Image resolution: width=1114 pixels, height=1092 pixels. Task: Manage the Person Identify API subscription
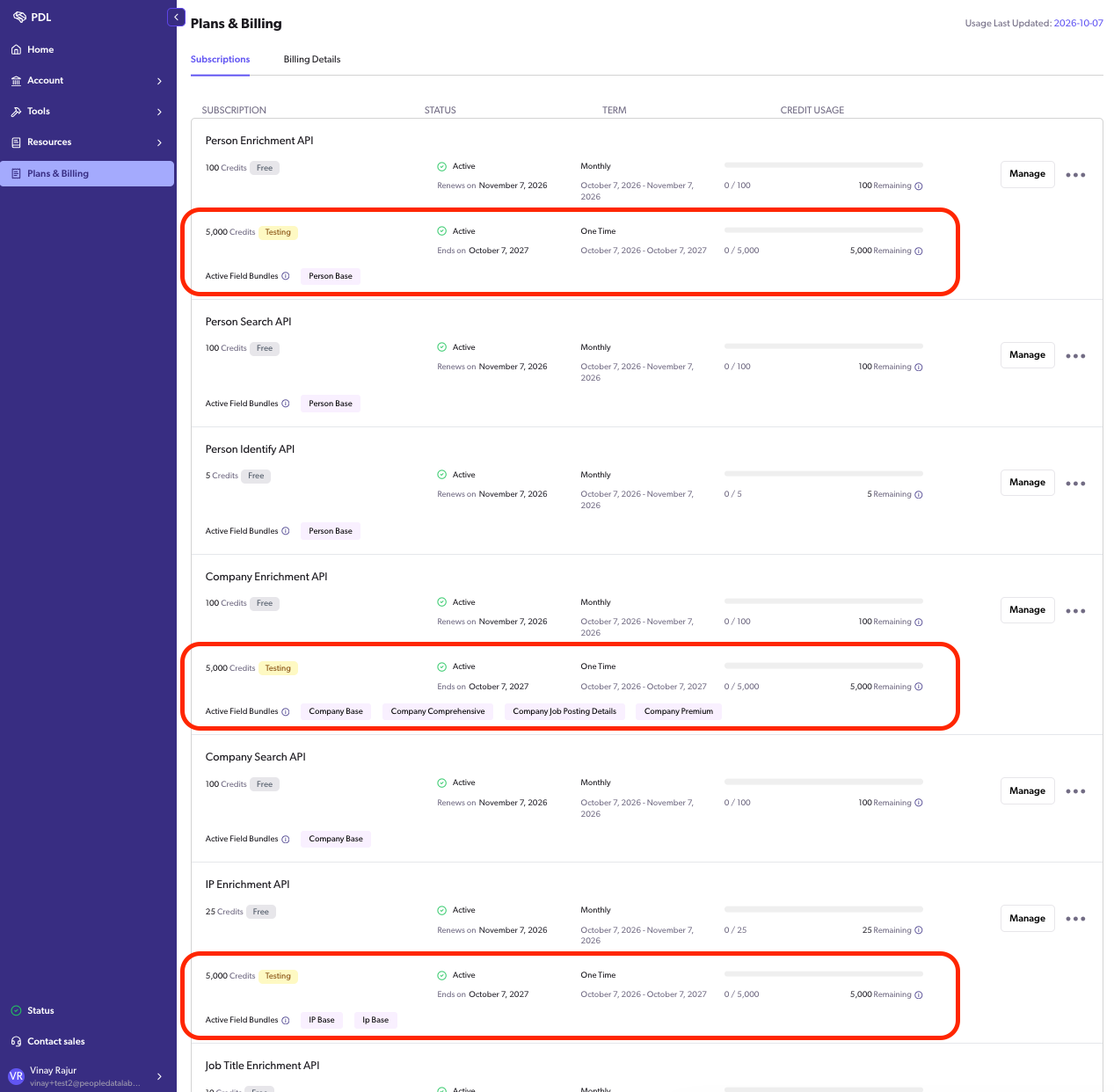pyautogui.click(x=1027, y=483)
